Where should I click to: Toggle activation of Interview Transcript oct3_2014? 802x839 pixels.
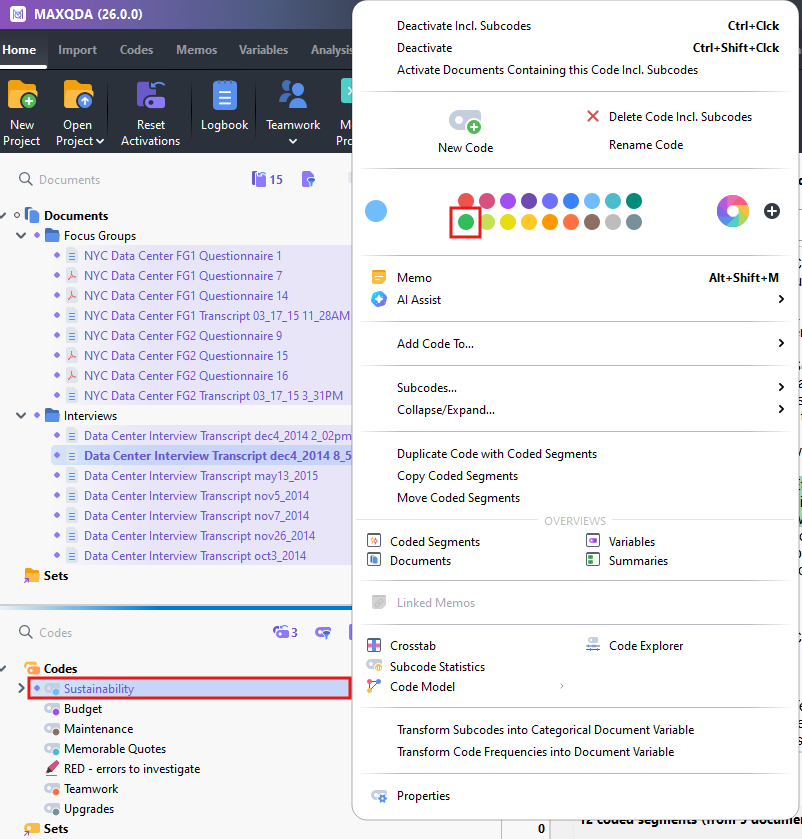coord(57,555)
